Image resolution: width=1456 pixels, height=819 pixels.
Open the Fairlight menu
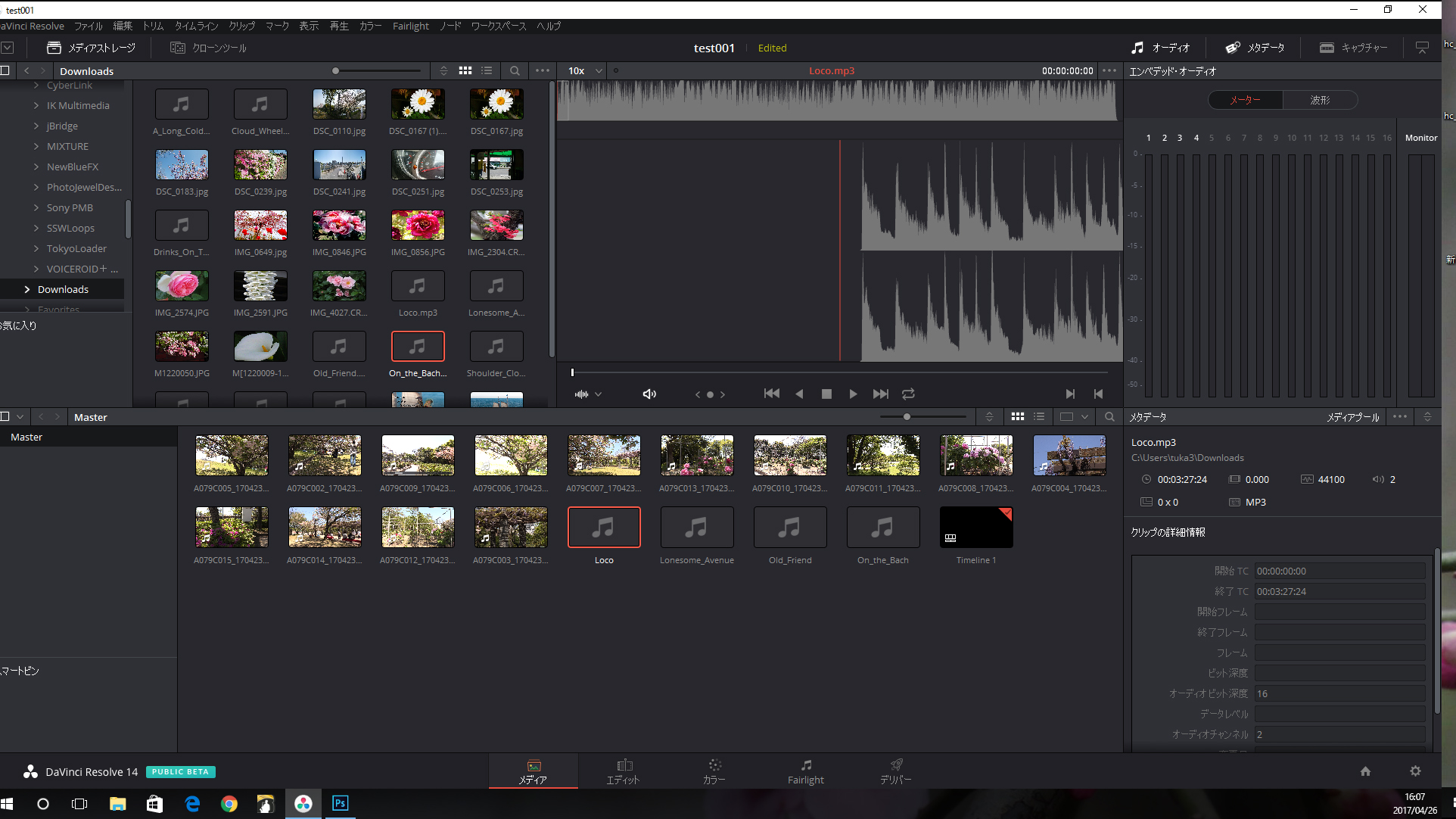tap(410, 26)
